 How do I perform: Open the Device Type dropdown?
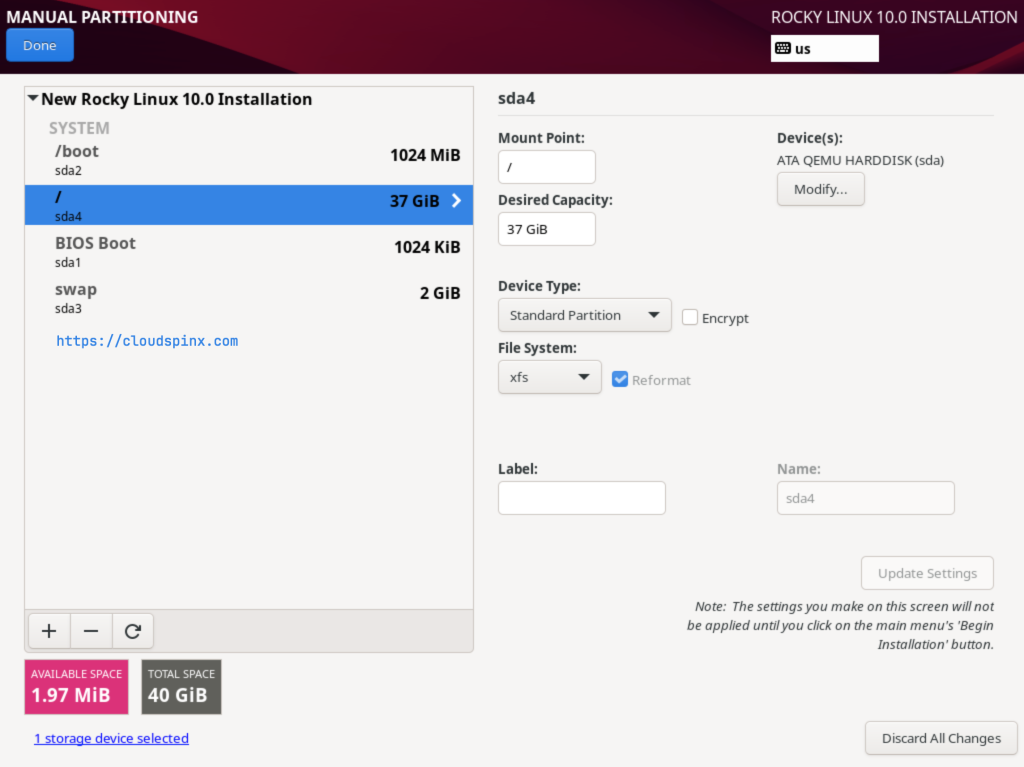(584, 315)
